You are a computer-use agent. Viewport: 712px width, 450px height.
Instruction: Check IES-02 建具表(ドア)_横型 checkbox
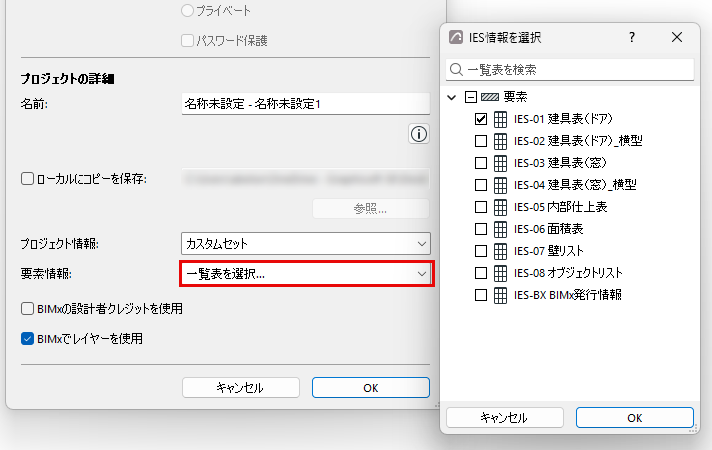tap(480, 141)
